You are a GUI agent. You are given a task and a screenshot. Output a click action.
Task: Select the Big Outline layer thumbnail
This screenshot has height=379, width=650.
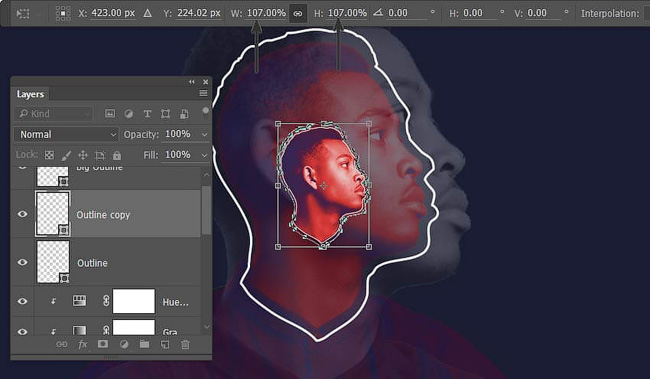pos(53,176)
